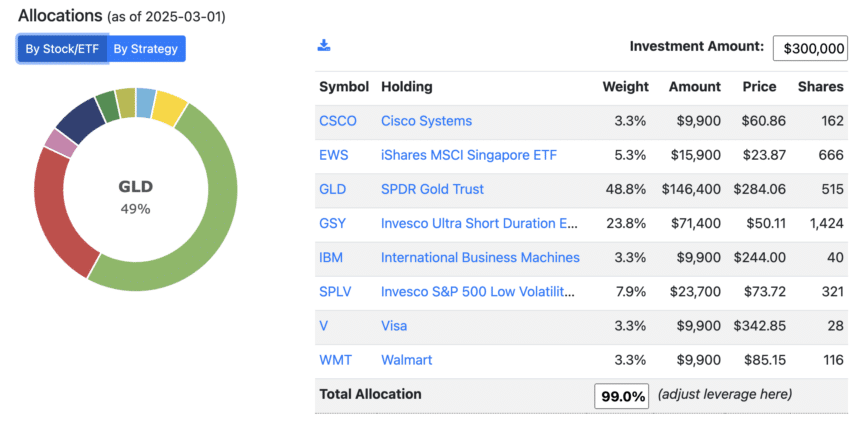Click the navy blue SPLV donut slice
The width and height of the screenshot is (860, 421).
coord(80,119)
